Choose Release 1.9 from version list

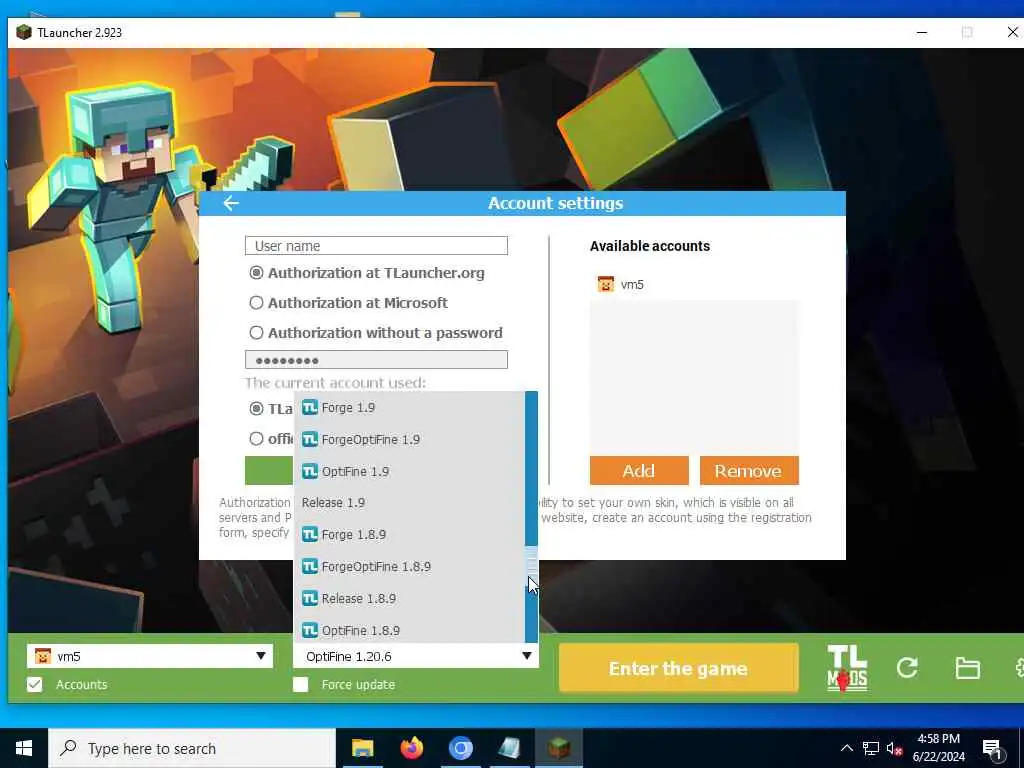409,503
